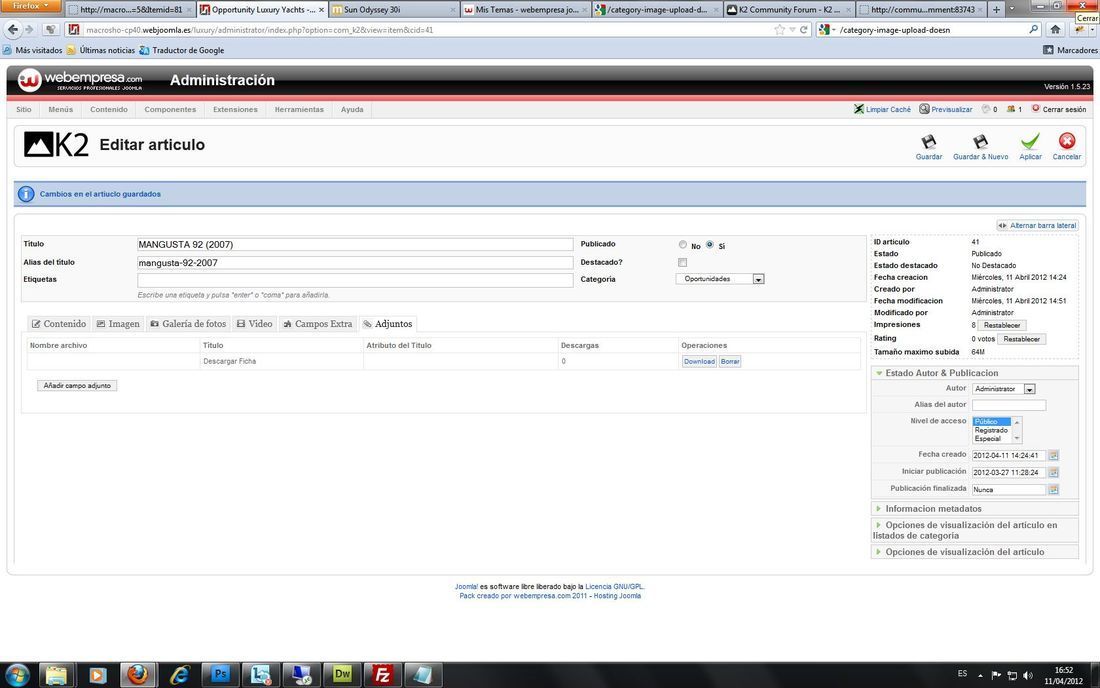Click the volume icon in system tray
The height and width of the screenshot is (688, 1100).
[x=1028, y=675]
